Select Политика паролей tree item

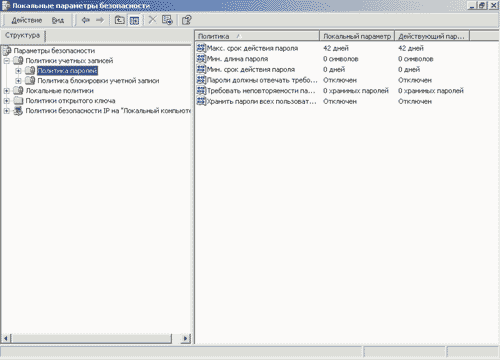pos(67,71)
